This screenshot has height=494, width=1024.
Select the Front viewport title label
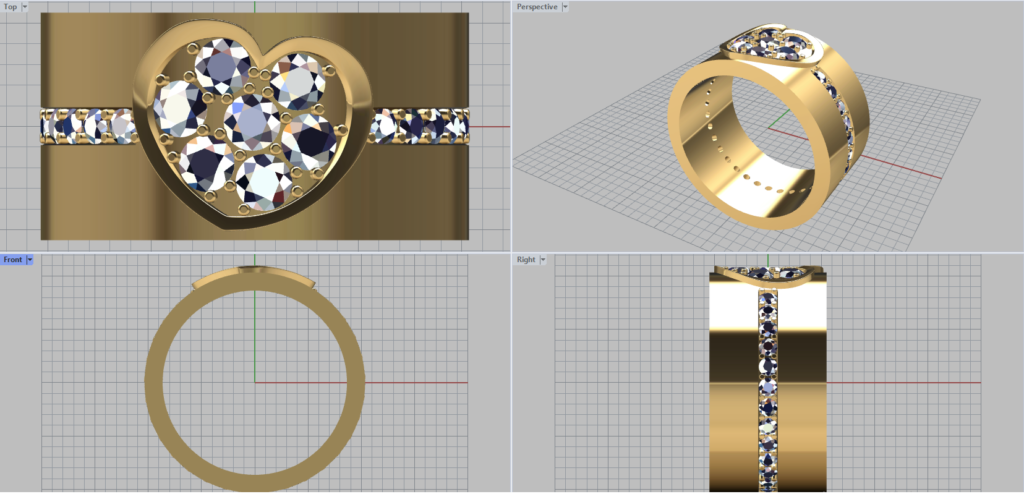(x=13, y=260)
